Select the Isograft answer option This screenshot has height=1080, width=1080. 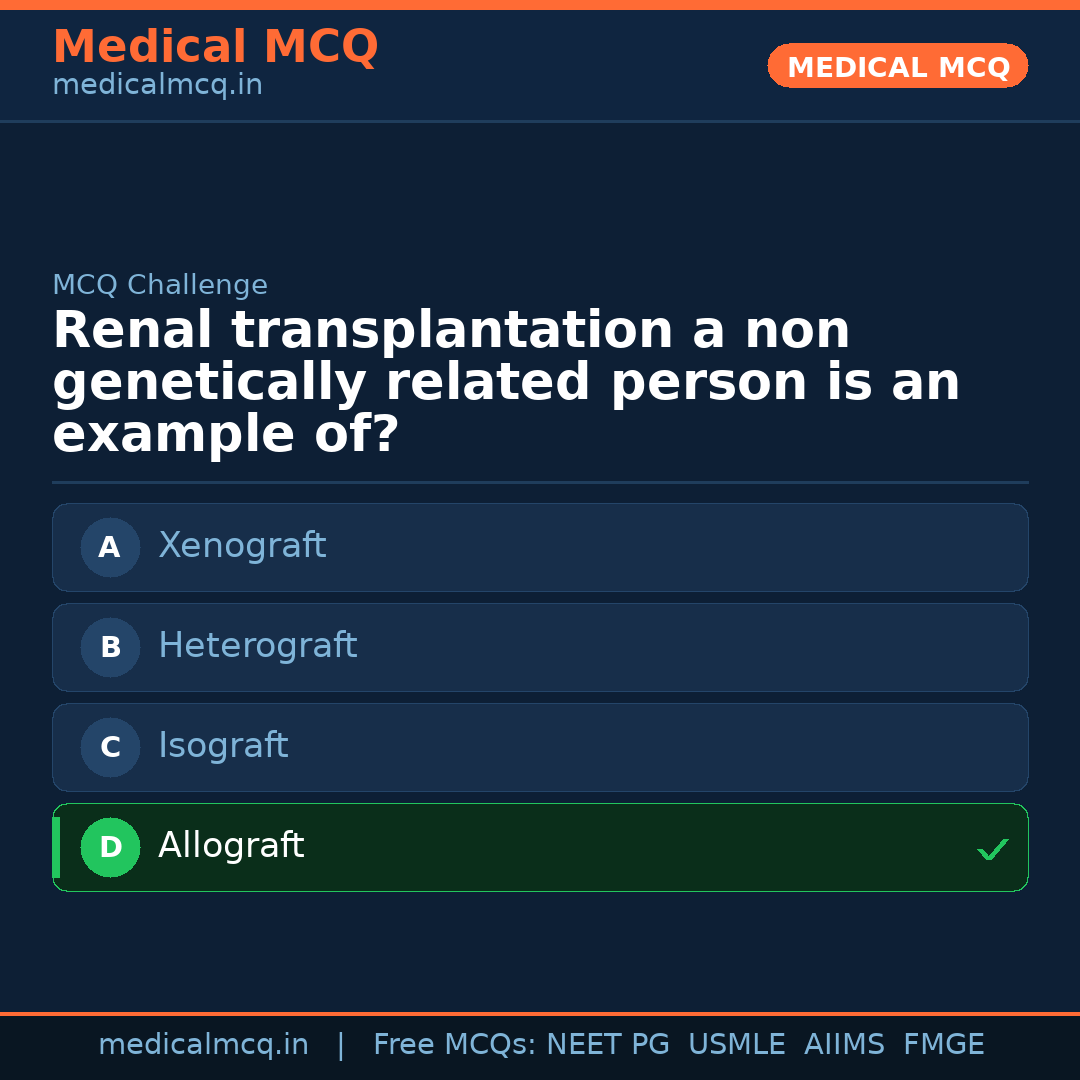[540, 747]
